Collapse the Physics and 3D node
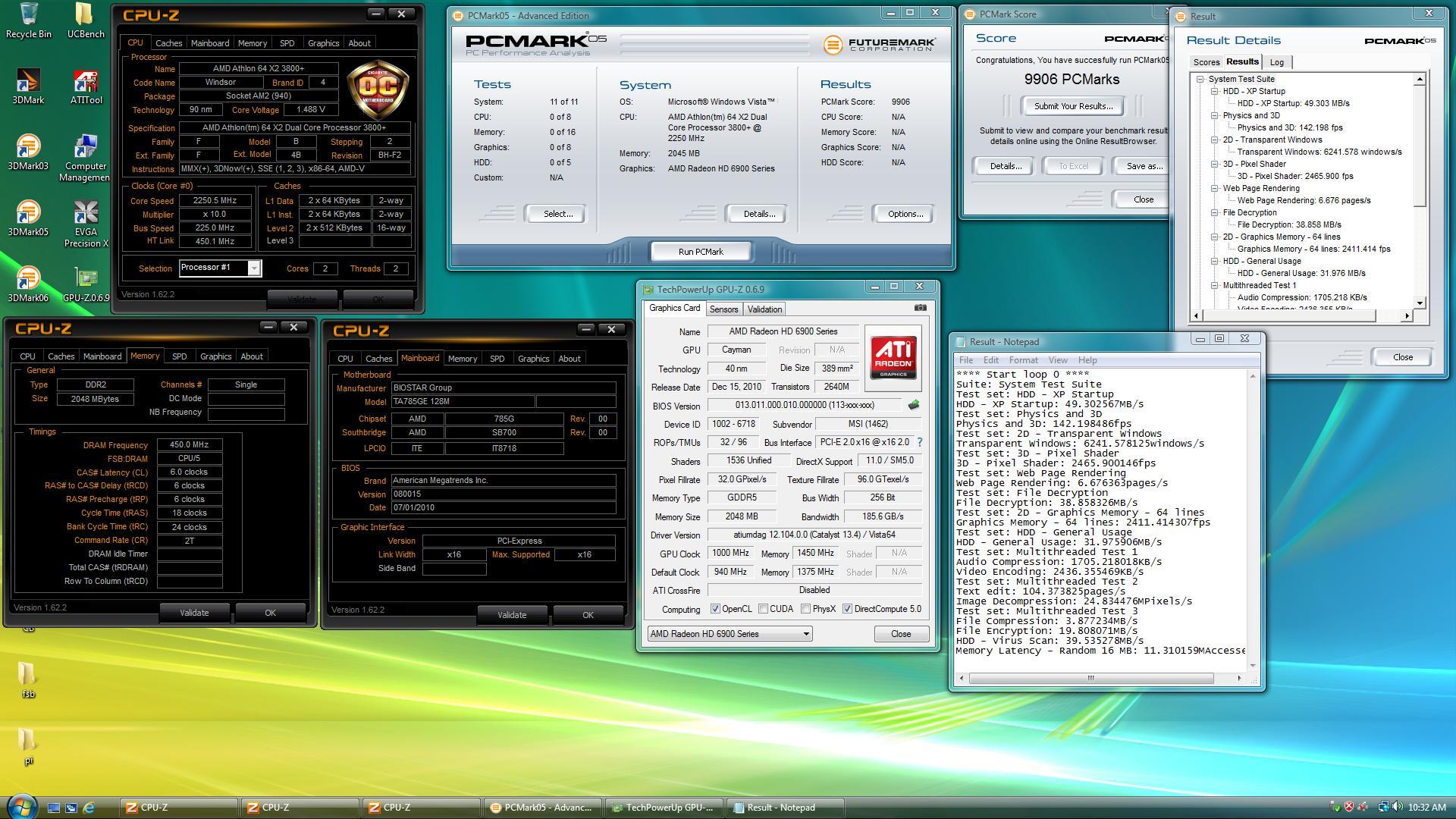Image resolution: width=1456 pixels, height=819 pixels. click(x=1214, y=115)
